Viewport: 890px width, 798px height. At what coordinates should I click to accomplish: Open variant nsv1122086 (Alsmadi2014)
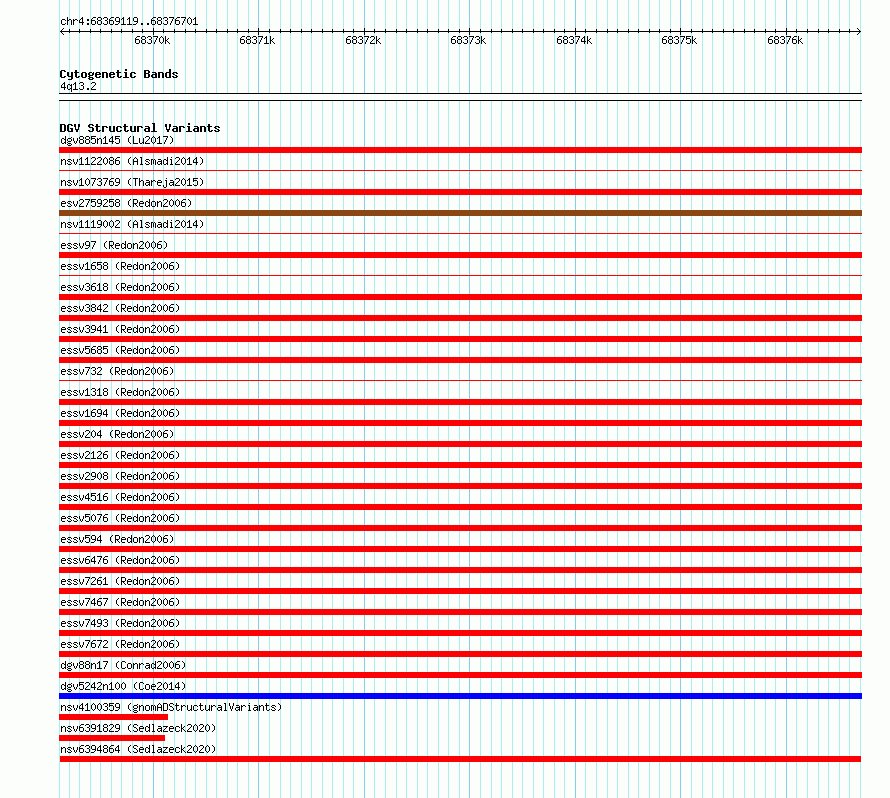[132, 161]
